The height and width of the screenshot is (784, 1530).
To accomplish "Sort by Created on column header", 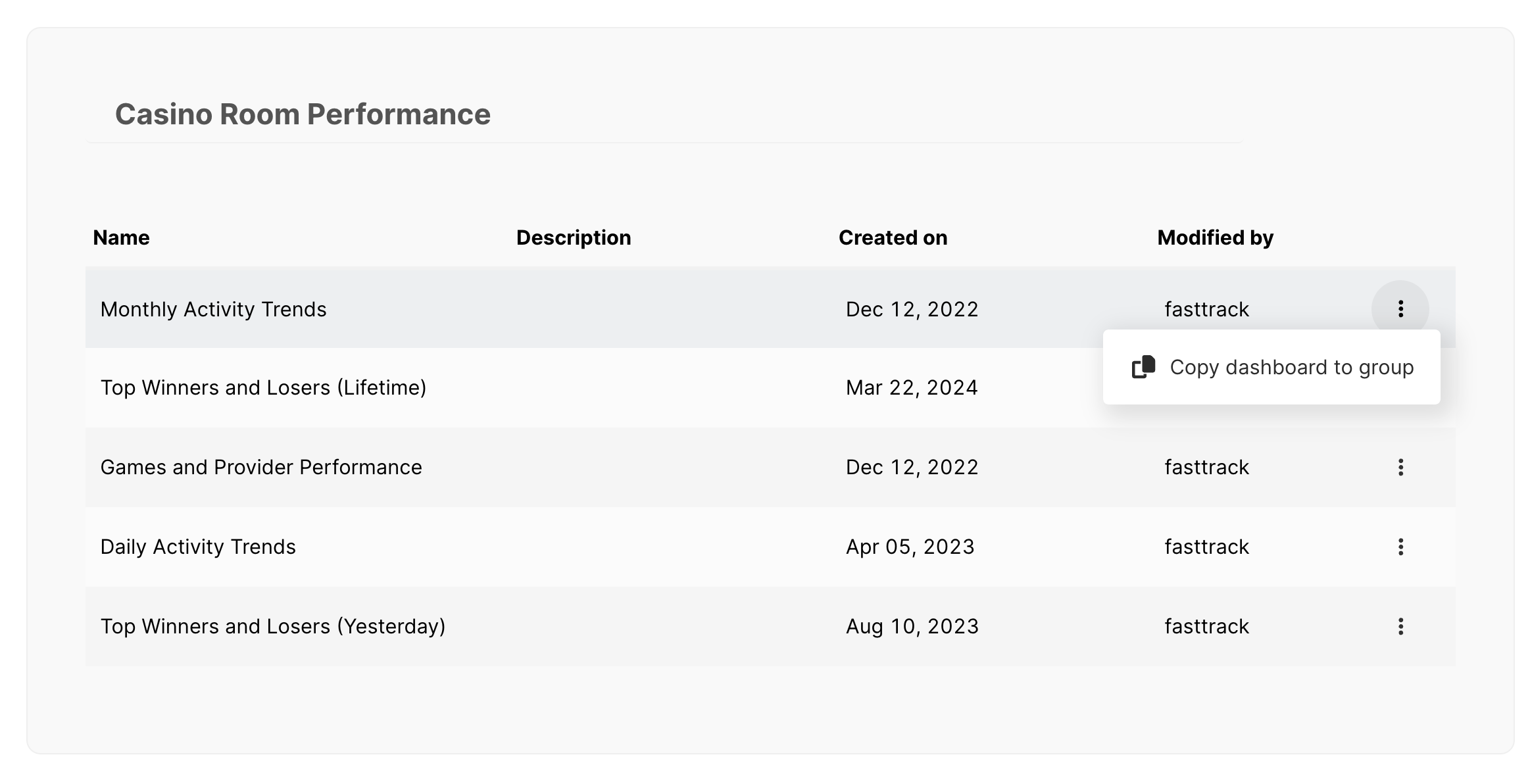I will [893, 237].
